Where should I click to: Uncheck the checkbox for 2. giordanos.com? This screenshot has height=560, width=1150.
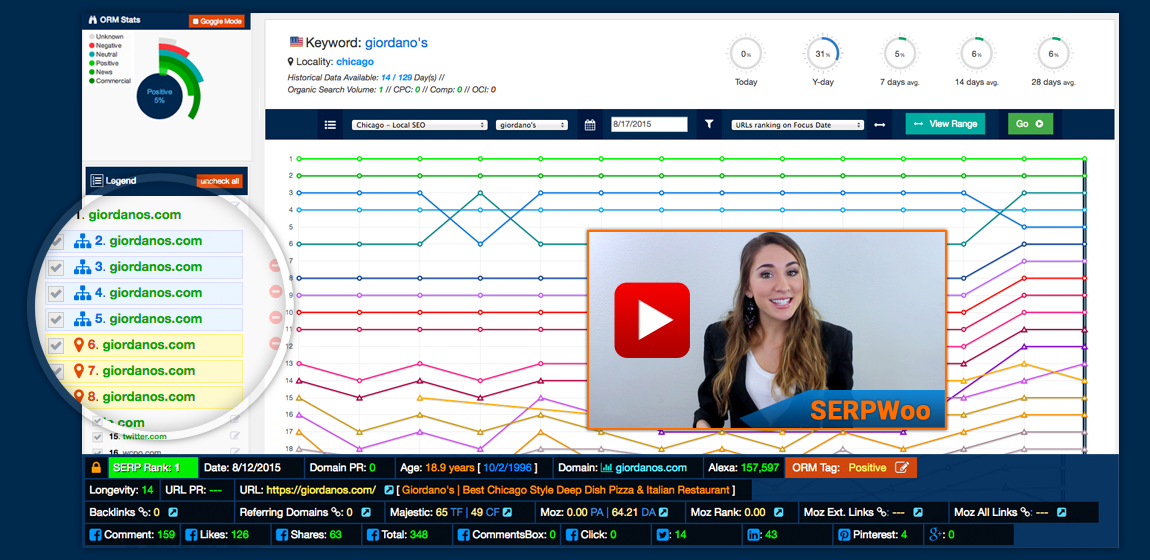pos(56,241)
